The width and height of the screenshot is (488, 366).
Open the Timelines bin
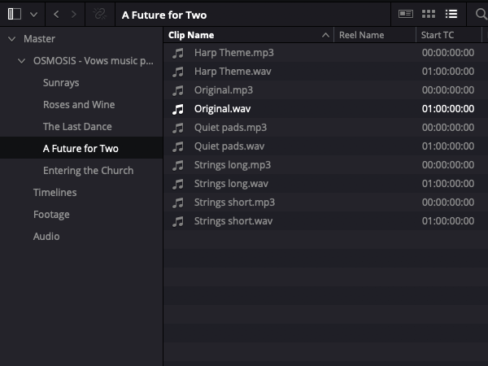[55, 192]
